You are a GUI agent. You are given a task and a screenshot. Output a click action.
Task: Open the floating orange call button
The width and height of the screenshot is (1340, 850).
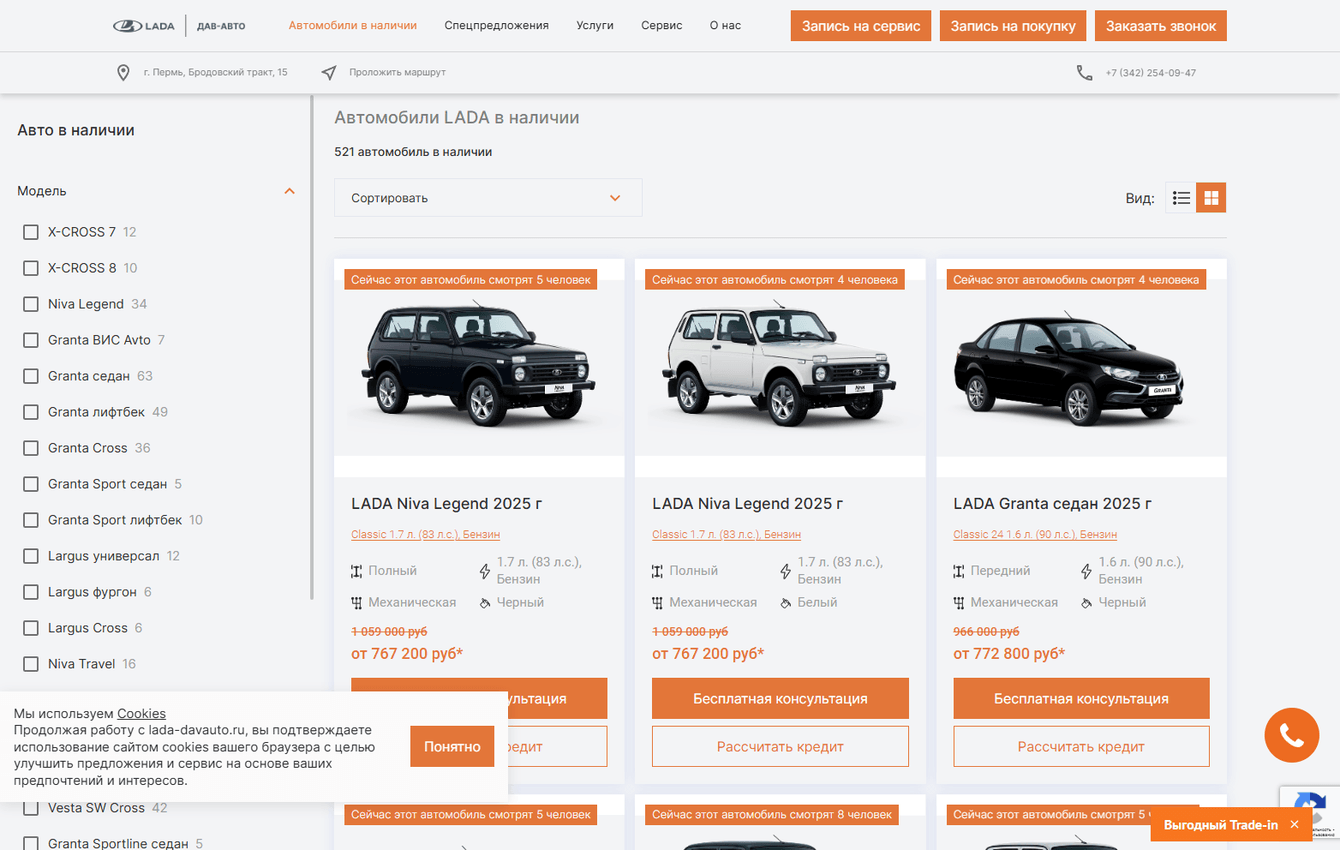[x=1292, y=736]
